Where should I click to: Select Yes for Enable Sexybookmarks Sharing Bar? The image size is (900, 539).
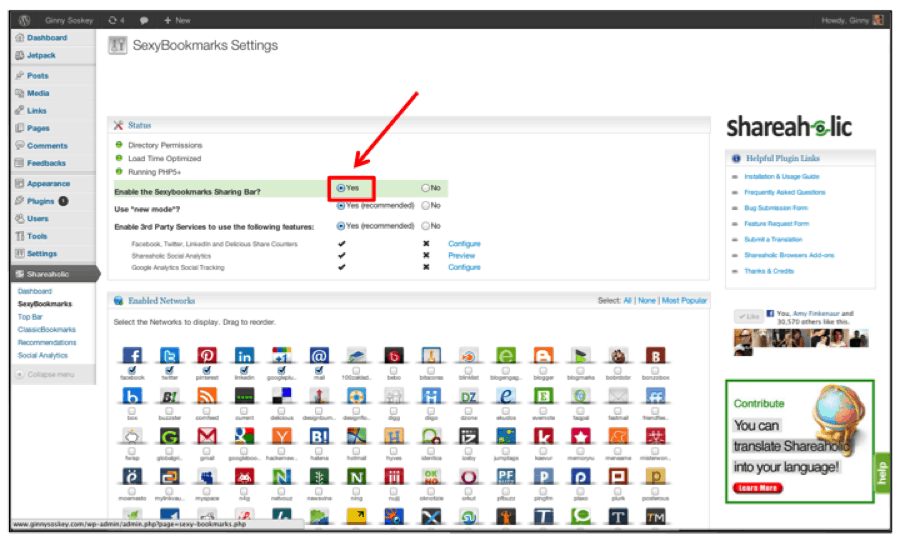[341, 188]
